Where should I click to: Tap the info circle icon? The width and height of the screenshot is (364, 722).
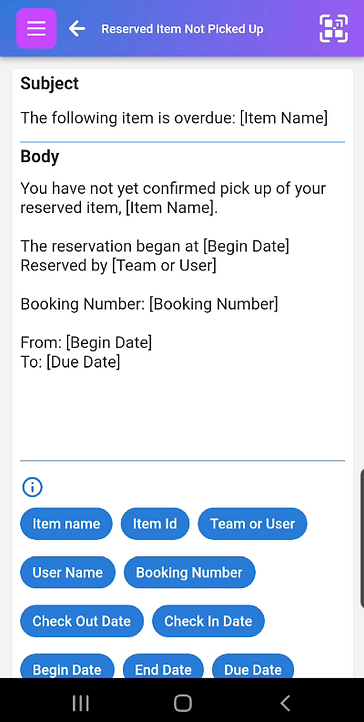tap(32, 487)
